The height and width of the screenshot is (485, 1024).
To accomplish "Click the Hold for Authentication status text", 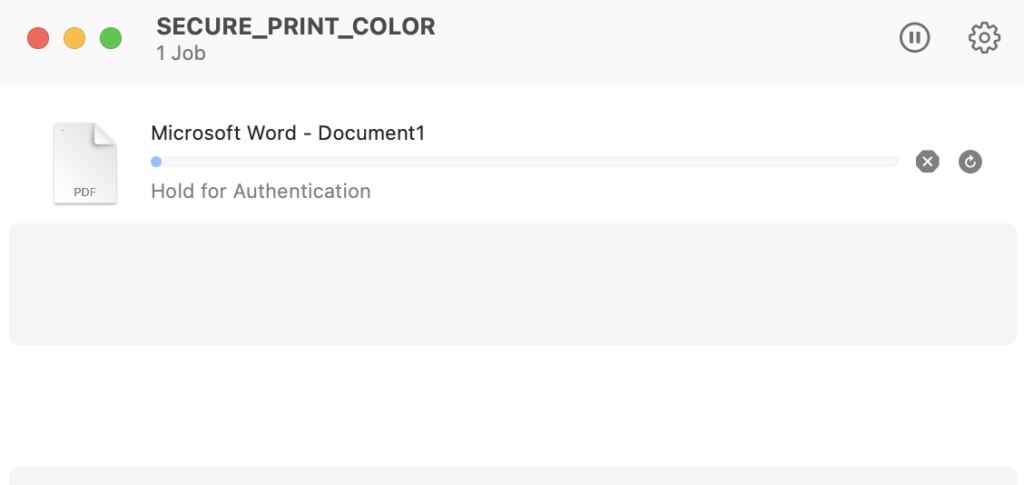I will point(261,191).
